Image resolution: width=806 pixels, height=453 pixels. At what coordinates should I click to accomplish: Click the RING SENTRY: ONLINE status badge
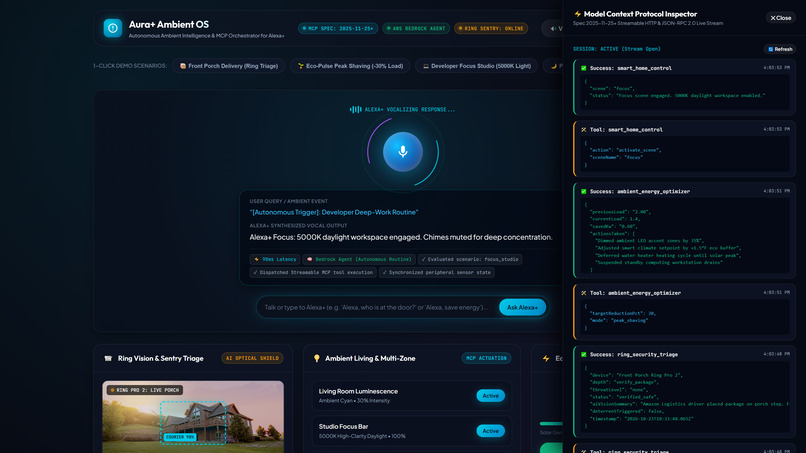pyautogui.click(x=491, y=28)
